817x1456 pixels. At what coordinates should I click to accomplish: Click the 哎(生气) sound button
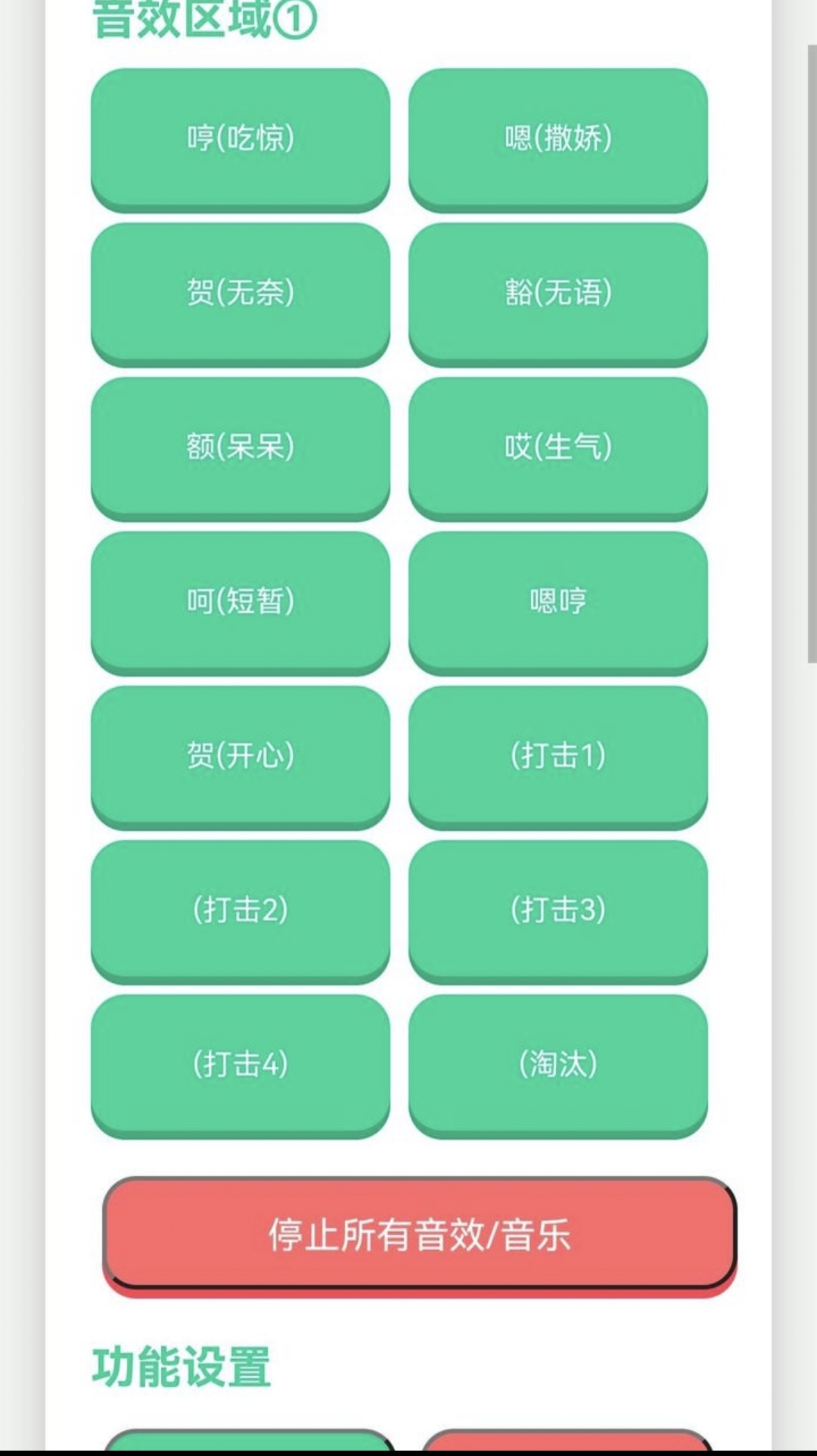(558, 446)
